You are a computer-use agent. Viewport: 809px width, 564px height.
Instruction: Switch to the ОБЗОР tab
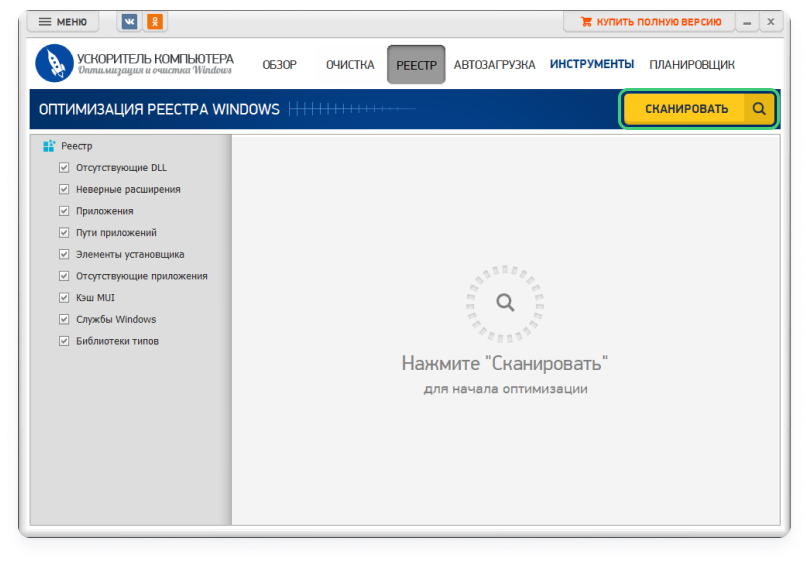280,65
